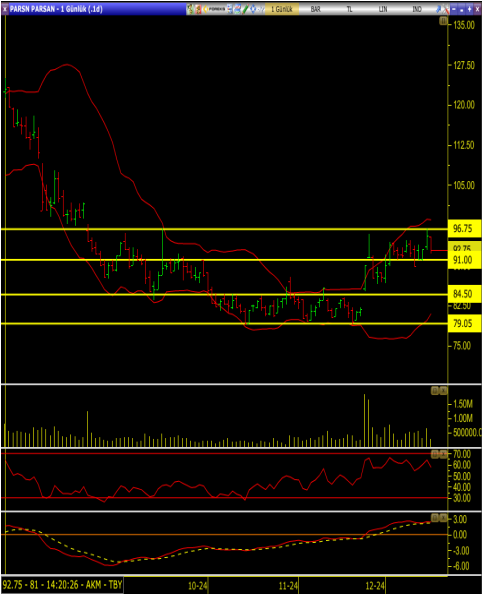The image size is (483, 596).
Task: Open the TL currency selector
Action: coord(349,9)
